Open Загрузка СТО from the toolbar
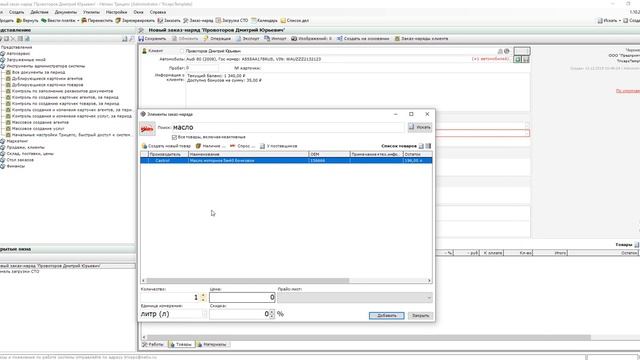This screenshot has height=360, width=640. coord(232,20)
